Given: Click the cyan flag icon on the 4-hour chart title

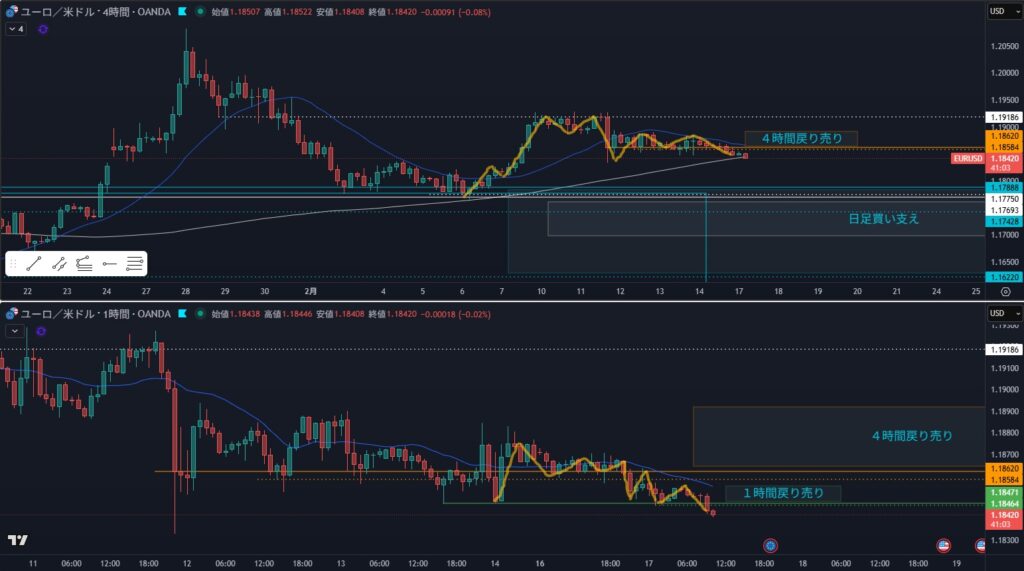Looking at the screenshot, I should 181,11.
